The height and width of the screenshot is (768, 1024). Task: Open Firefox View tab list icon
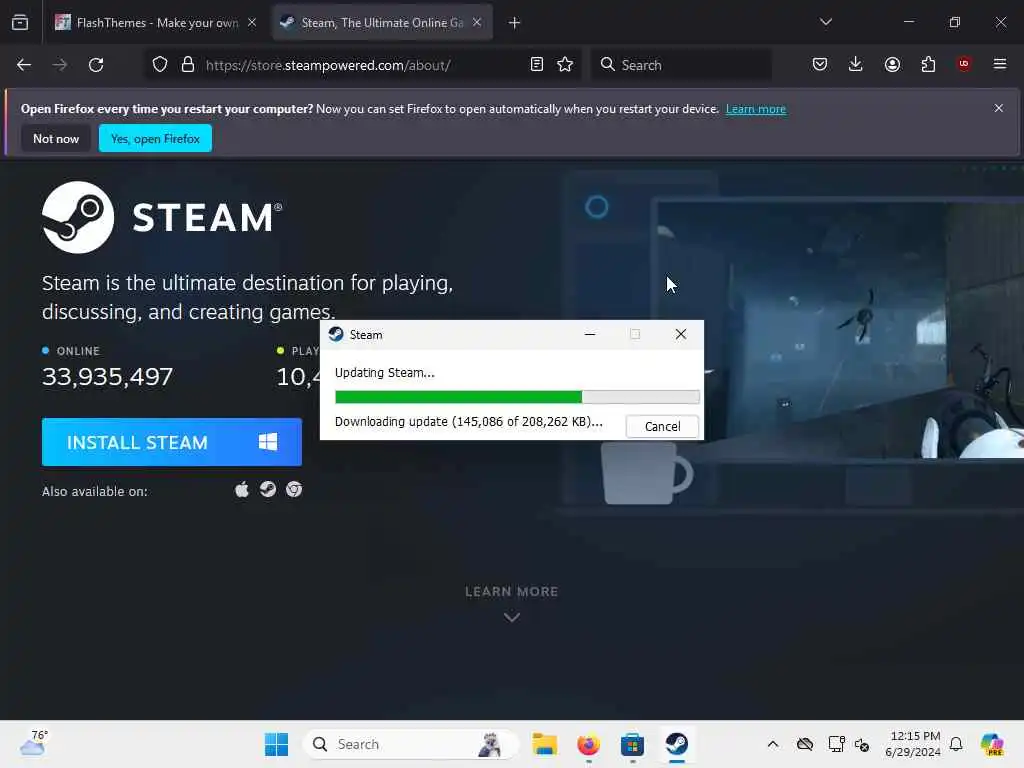pos(20,23)
